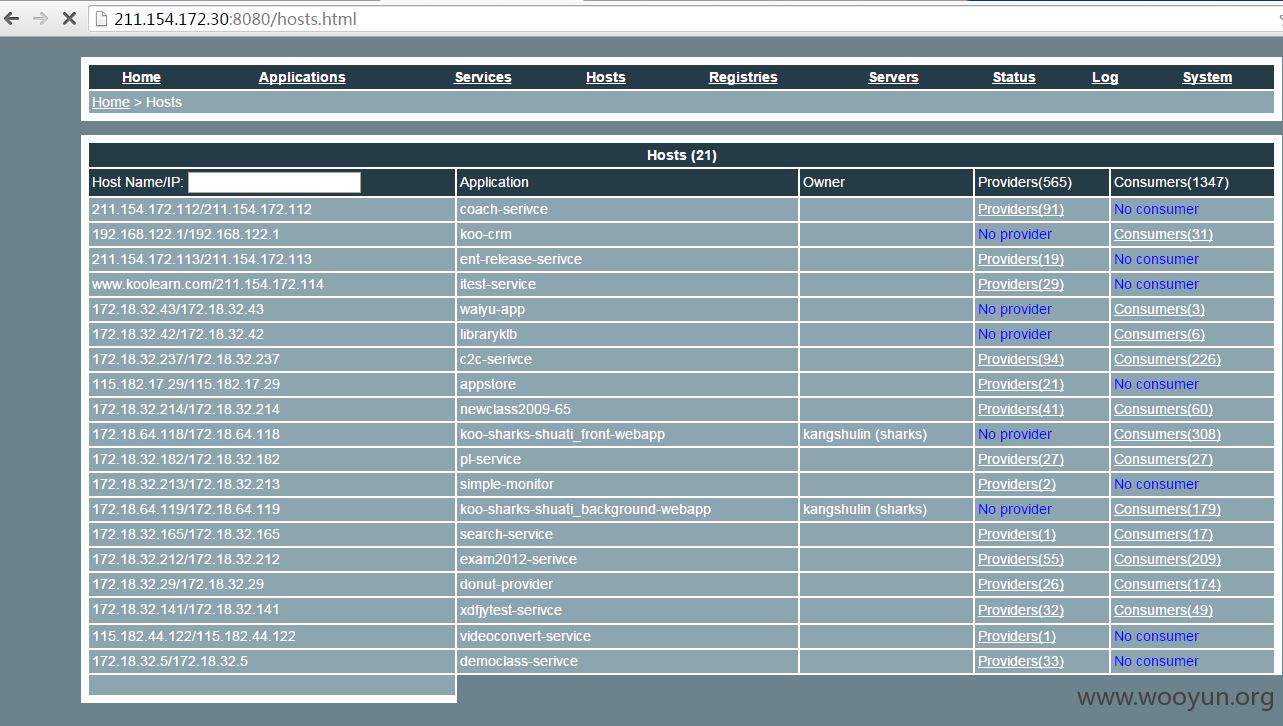Open the Home menu item
Image resolution: width=1283 pixels, height=726 pixels.
(141, 77)
